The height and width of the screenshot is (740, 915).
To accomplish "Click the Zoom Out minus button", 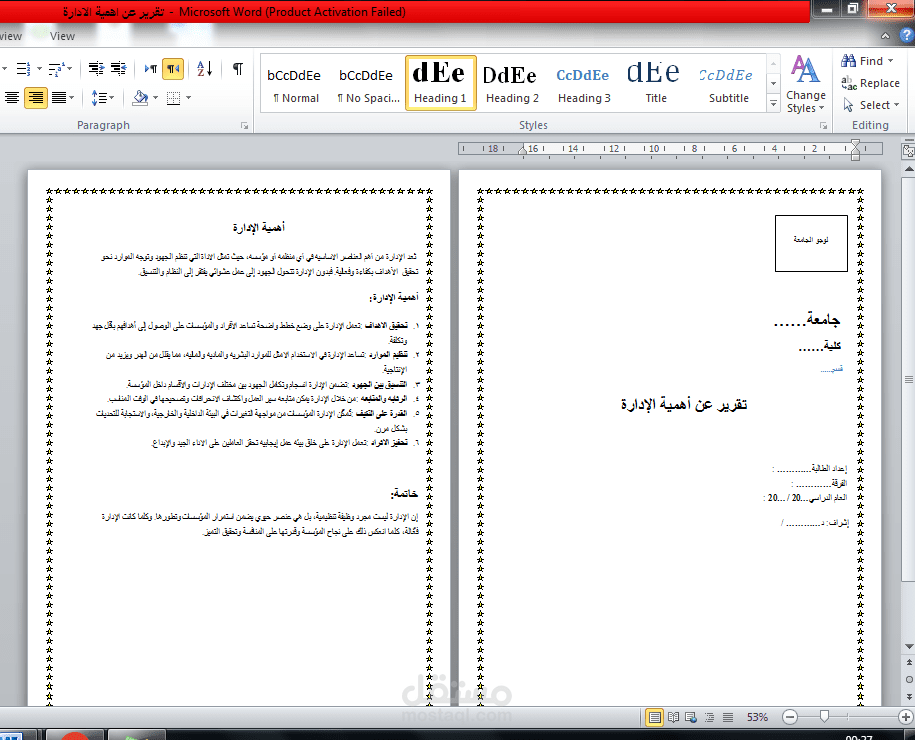I will click(790, 717).
